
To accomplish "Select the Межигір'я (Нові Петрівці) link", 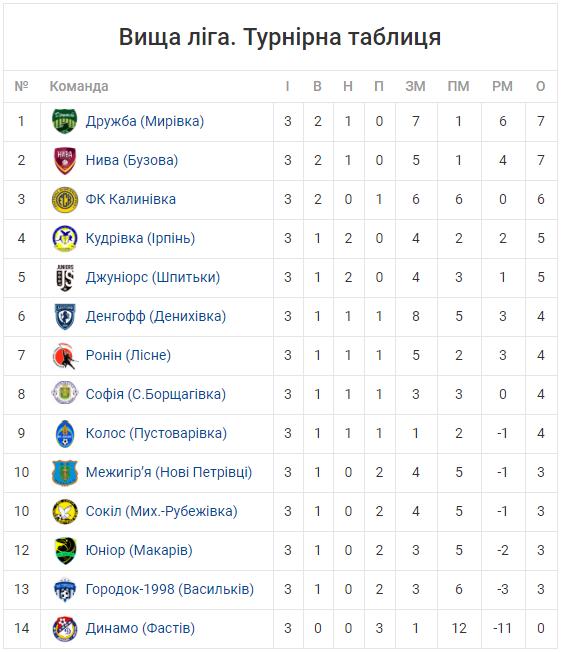I will click(x=169, y=472).
